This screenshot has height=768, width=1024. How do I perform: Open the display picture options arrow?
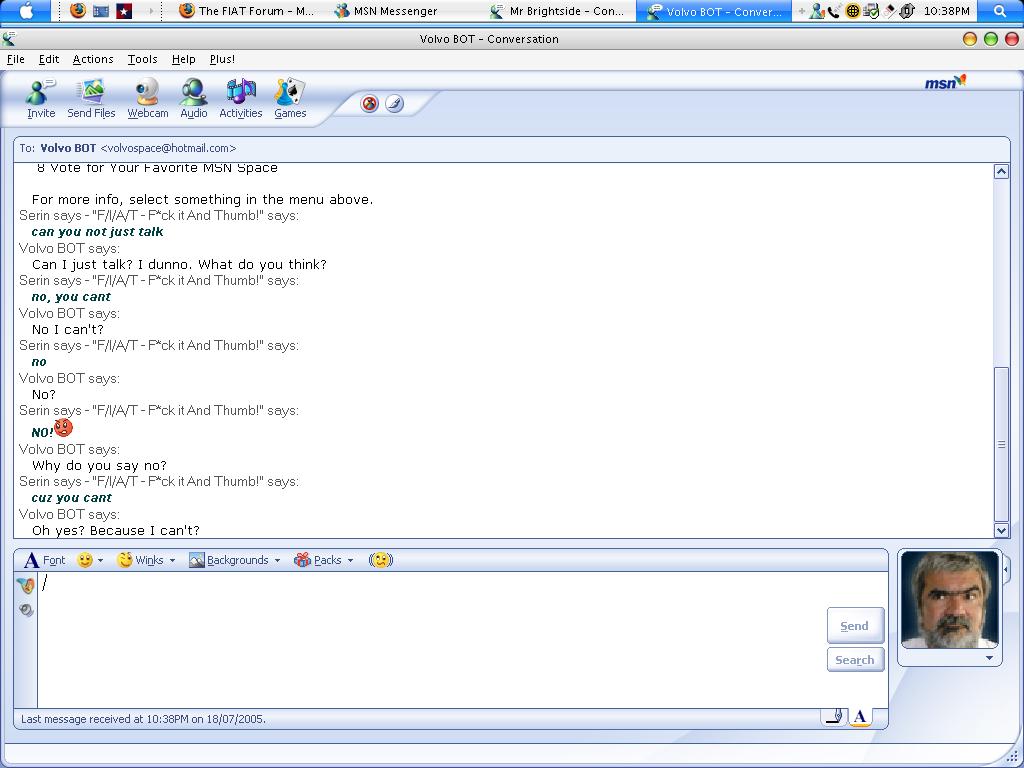[x=989, y=658]
